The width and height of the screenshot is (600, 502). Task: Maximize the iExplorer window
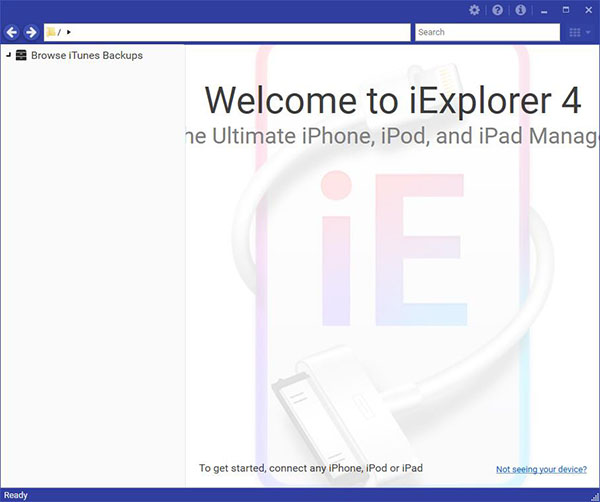[x=566, y=10]
